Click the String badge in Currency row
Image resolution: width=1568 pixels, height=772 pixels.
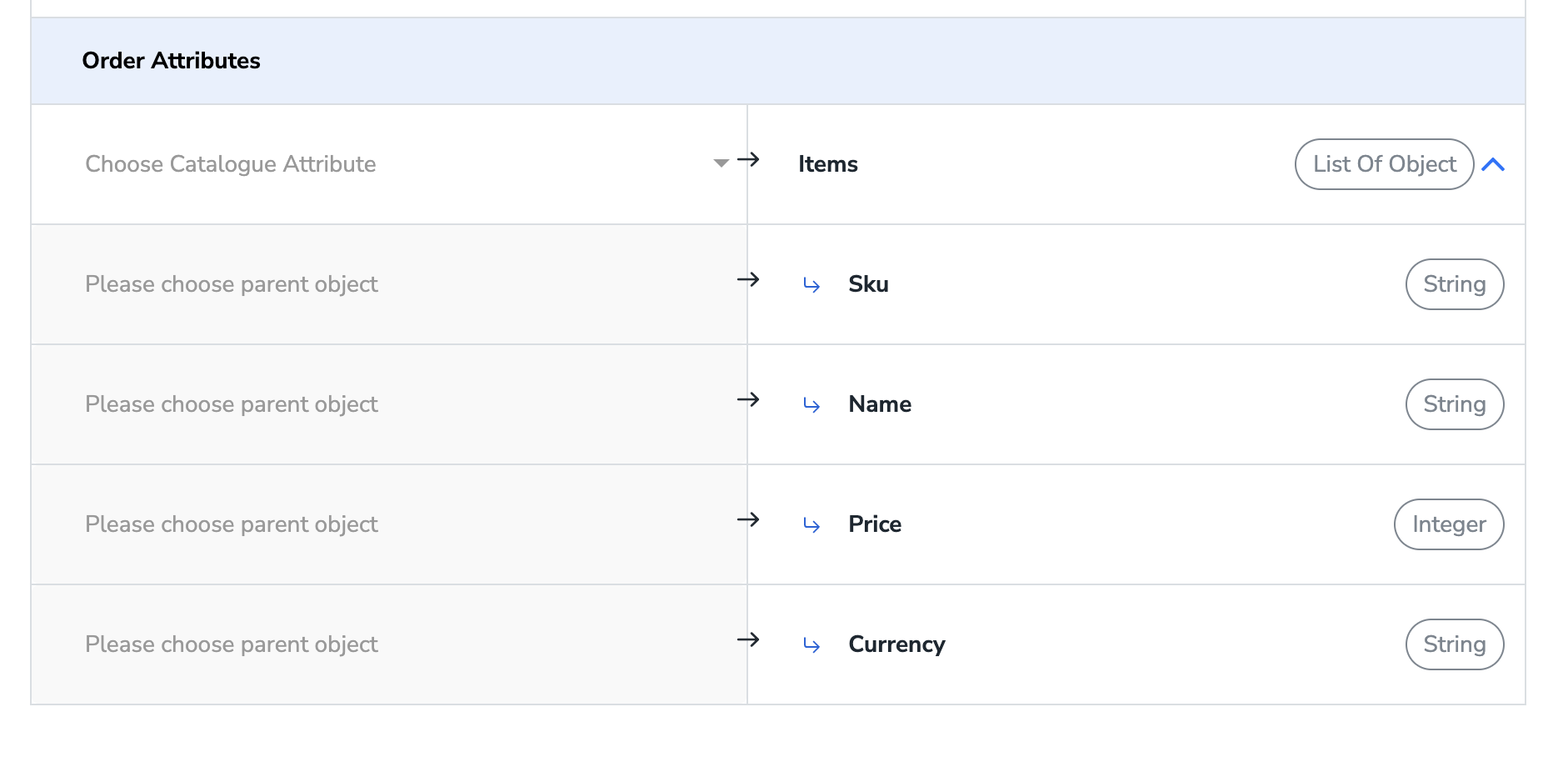click(x=1454, y=644)
